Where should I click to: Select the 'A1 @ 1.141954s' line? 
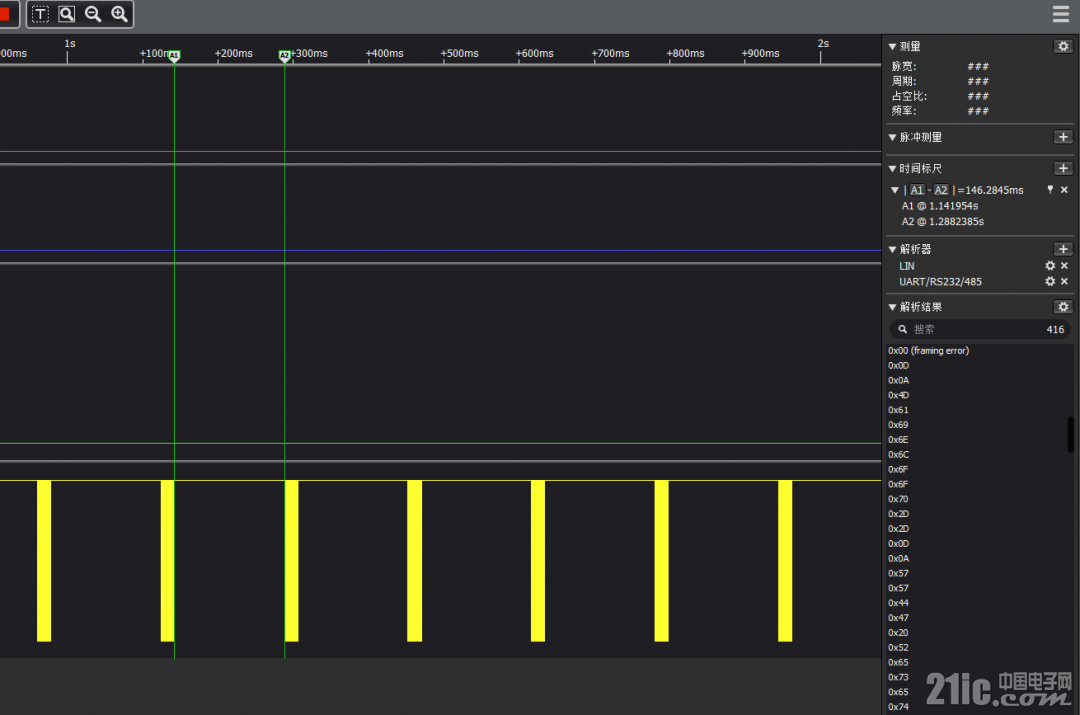point(939,206)
